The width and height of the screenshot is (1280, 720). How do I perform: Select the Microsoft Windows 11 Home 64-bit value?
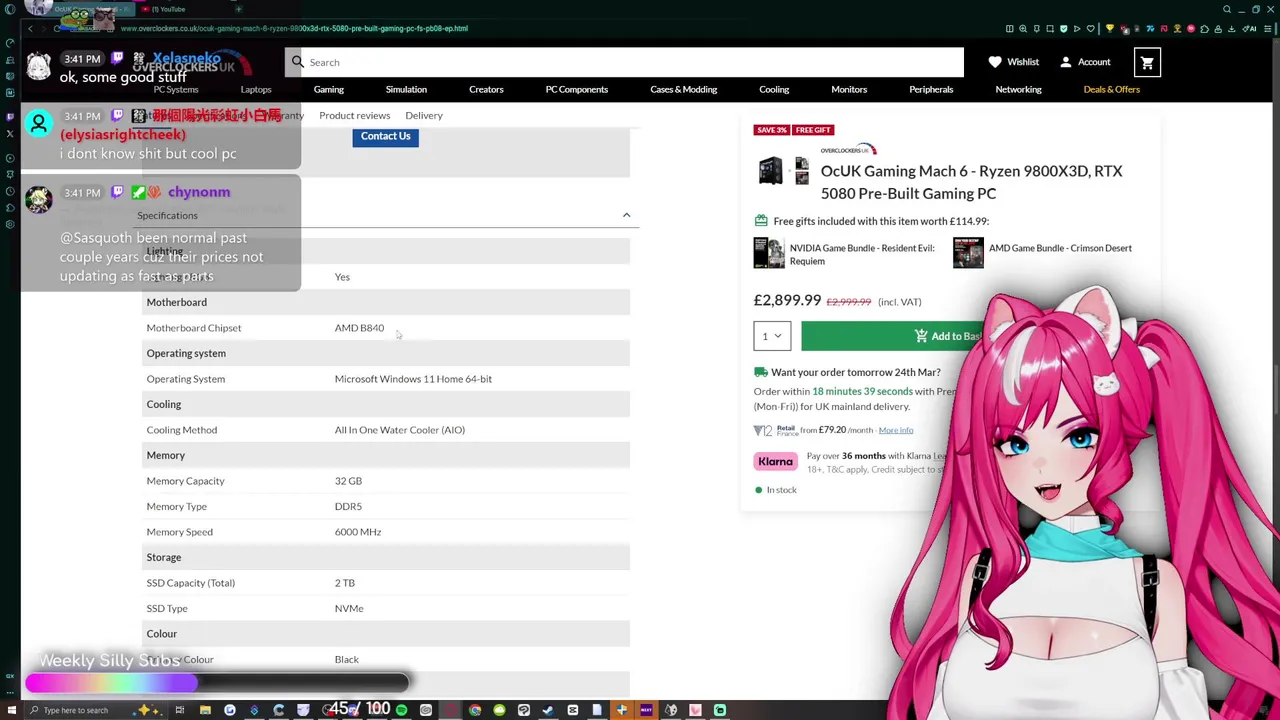pyautogui.click(x=413, y=379)
